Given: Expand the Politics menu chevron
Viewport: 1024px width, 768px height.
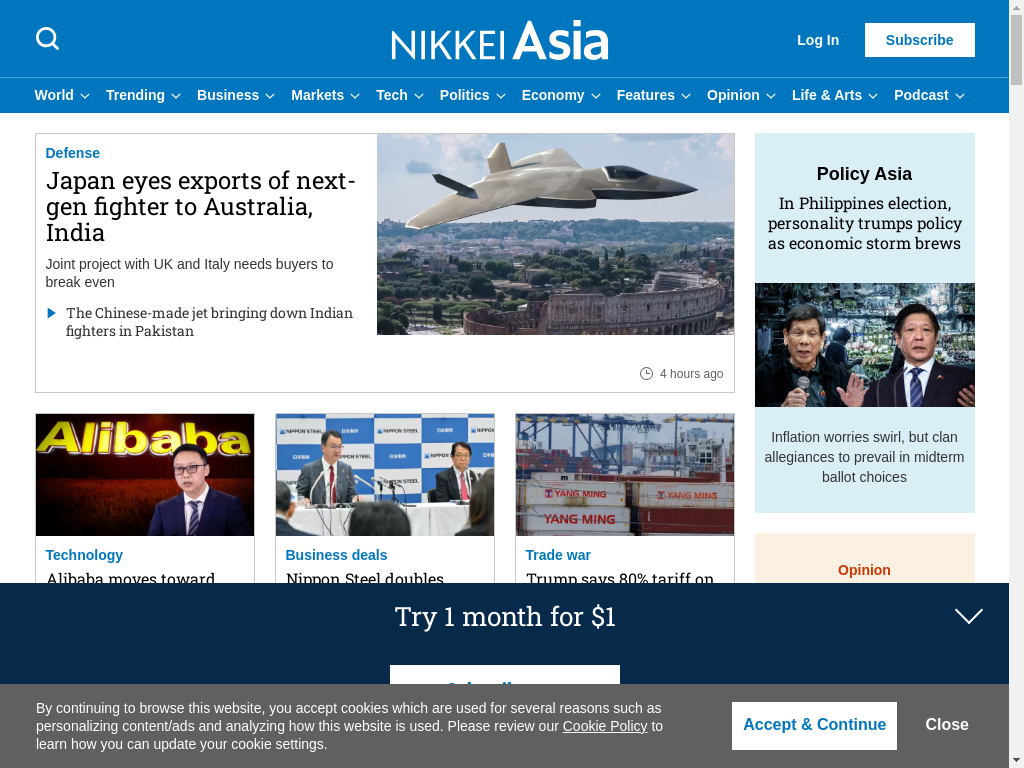Looking at the screenshot, I should coord(500,96).
